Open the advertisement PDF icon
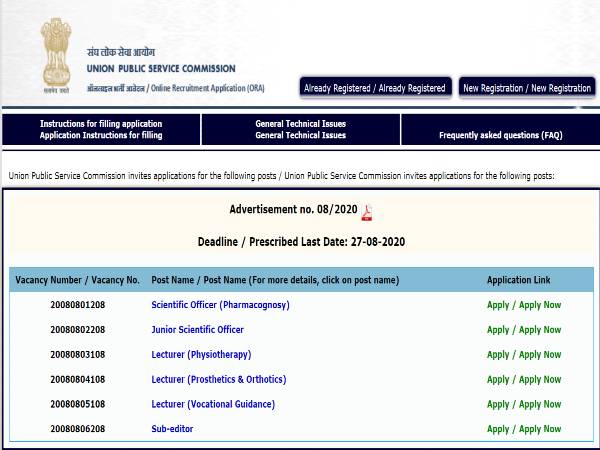 [367, 212]
